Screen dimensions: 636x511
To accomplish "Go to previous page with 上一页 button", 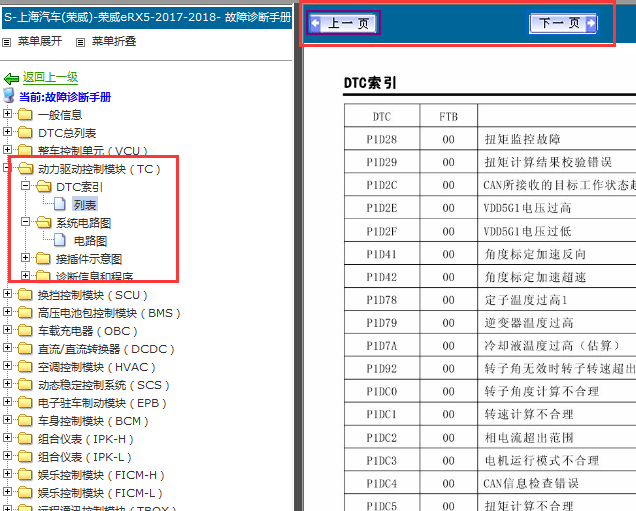I will click(x=343, y=23).
